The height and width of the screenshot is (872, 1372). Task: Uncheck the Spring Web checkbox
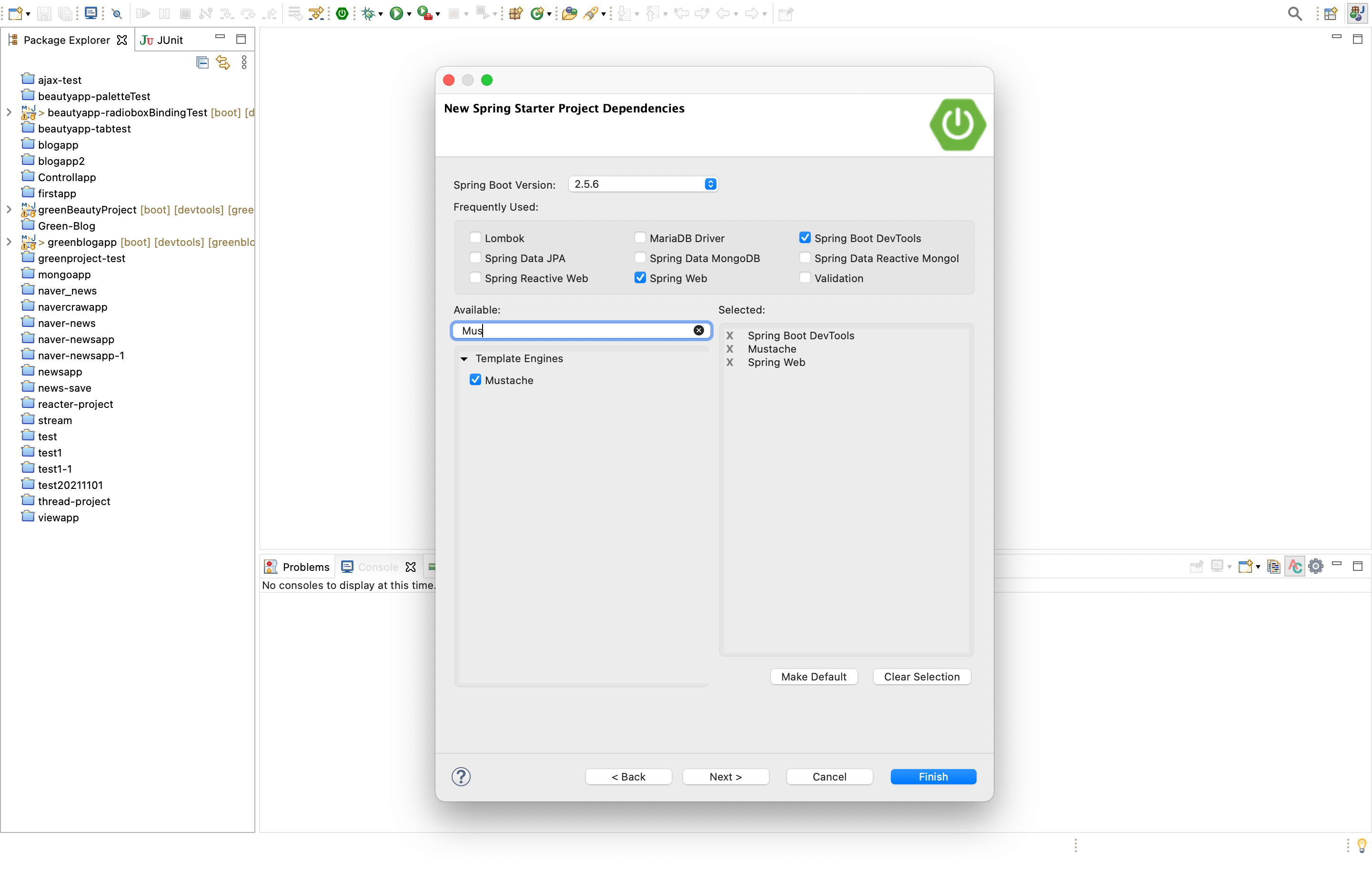(x=640, y=277)
